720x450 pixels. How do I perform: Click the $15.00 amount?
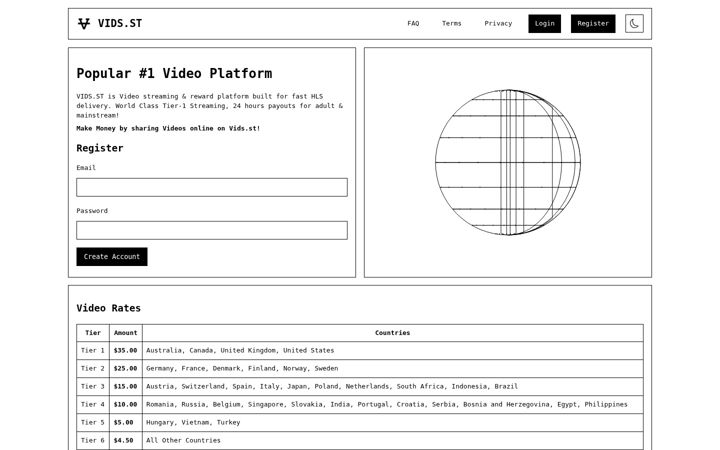(x=125, y=386)
